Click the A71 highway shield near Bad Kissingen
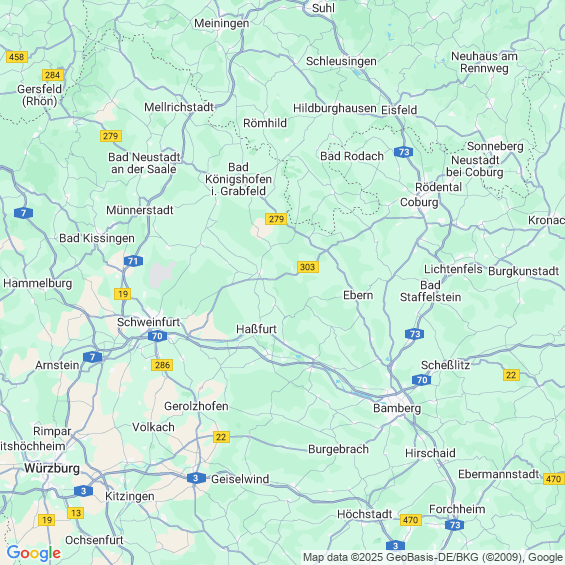 (x=133, y=261)
